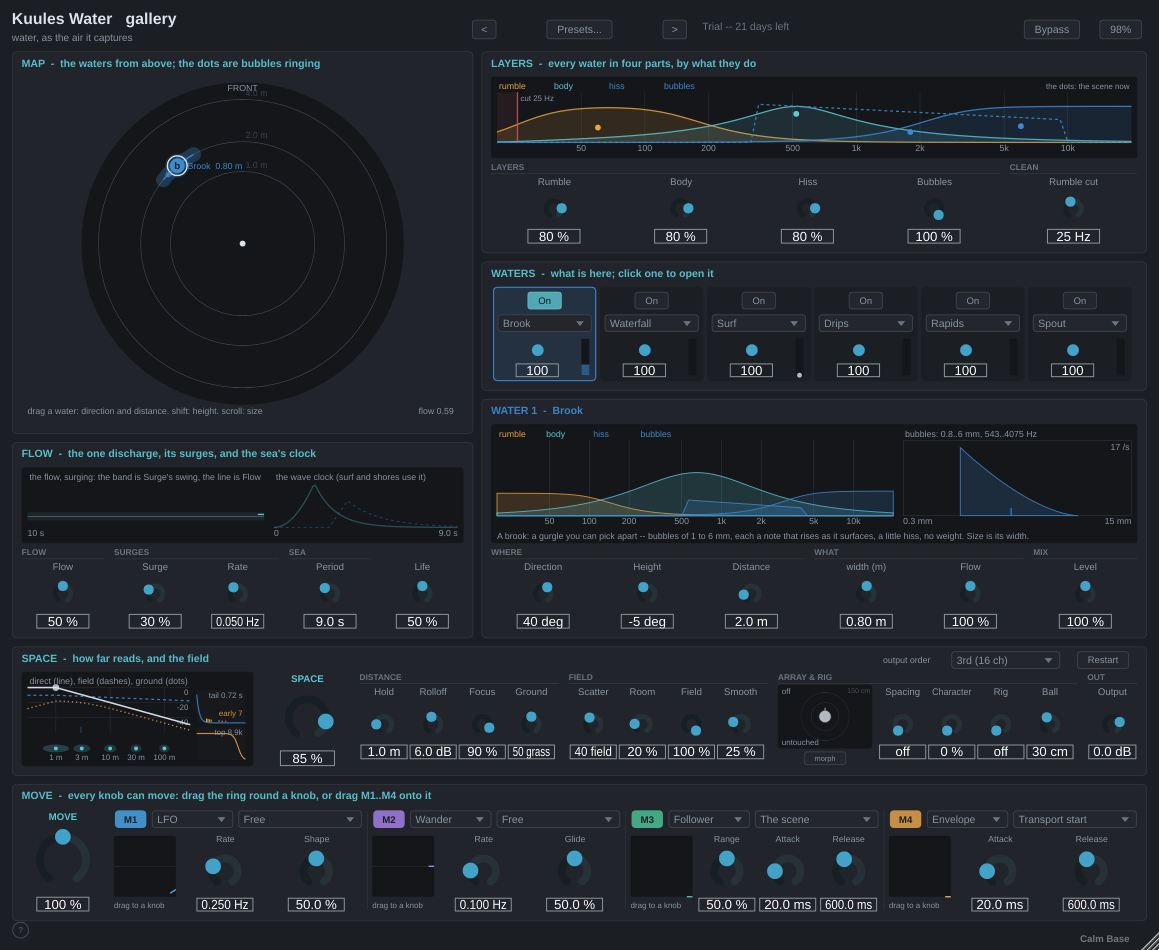Viewport: 1159px width, 950px height.
Task: Click the Restart button
Action: [x=1103, y=660]
